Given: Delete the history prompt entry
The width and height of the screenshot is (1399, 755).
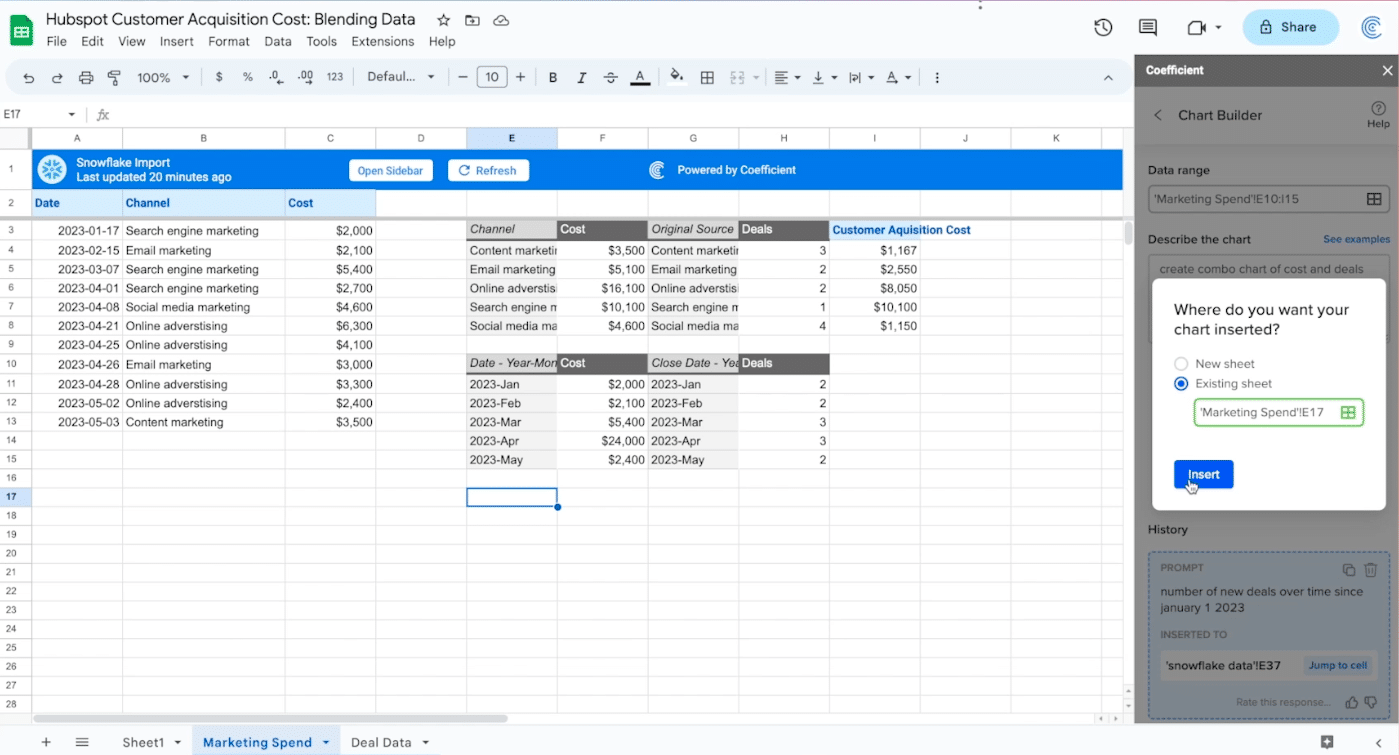Looking at the screenshot, I should [1371, 570].
